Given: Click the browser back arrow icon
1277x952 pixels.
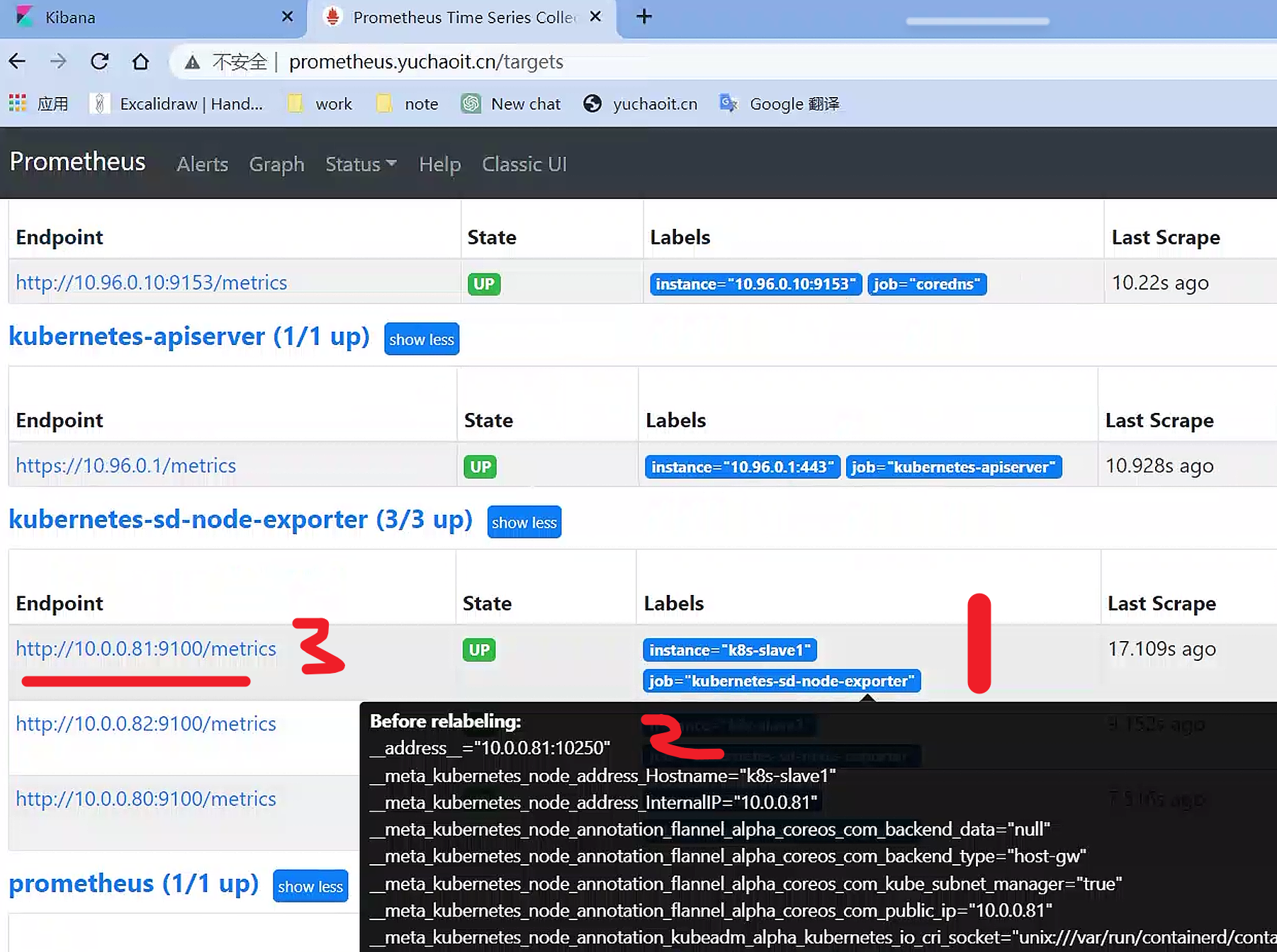Looking at the screenshot, I should (18, 62).
